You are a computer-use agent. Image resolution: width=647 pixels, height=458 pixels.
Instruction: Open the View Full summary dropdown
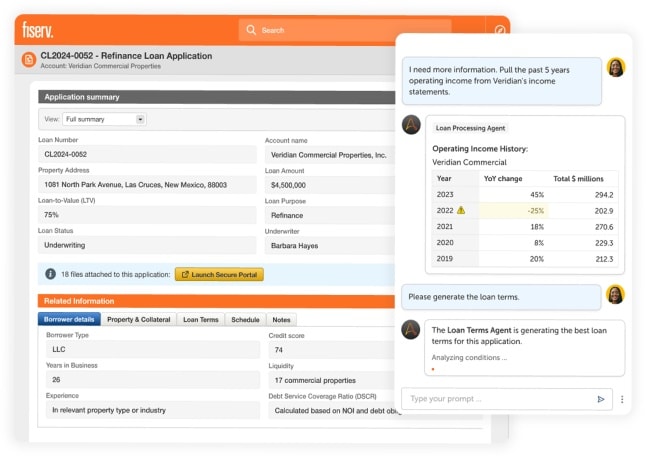point(105,119)
